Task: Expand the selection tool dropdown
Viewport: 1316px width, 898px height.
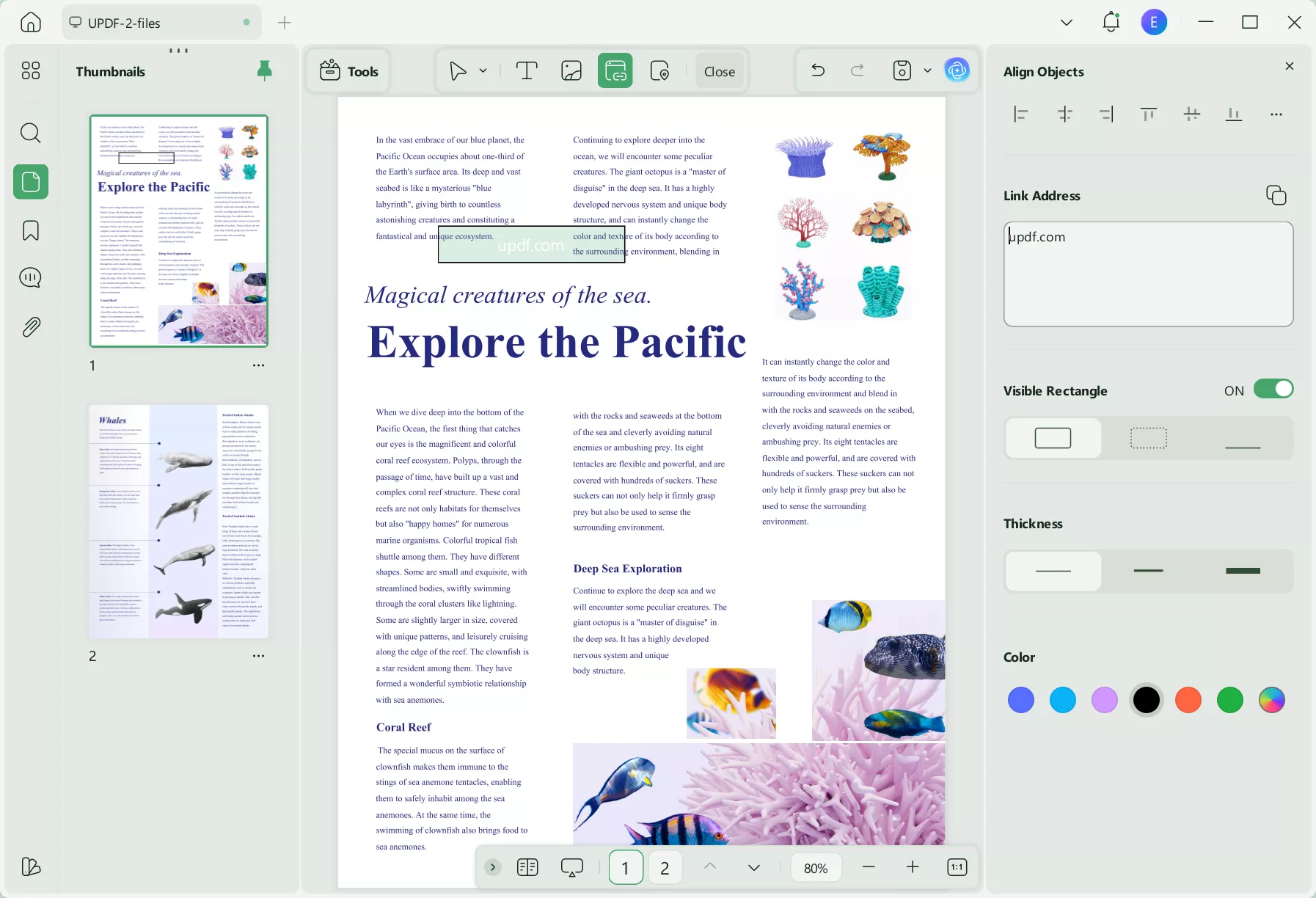Action: click(x=483, y=70)
